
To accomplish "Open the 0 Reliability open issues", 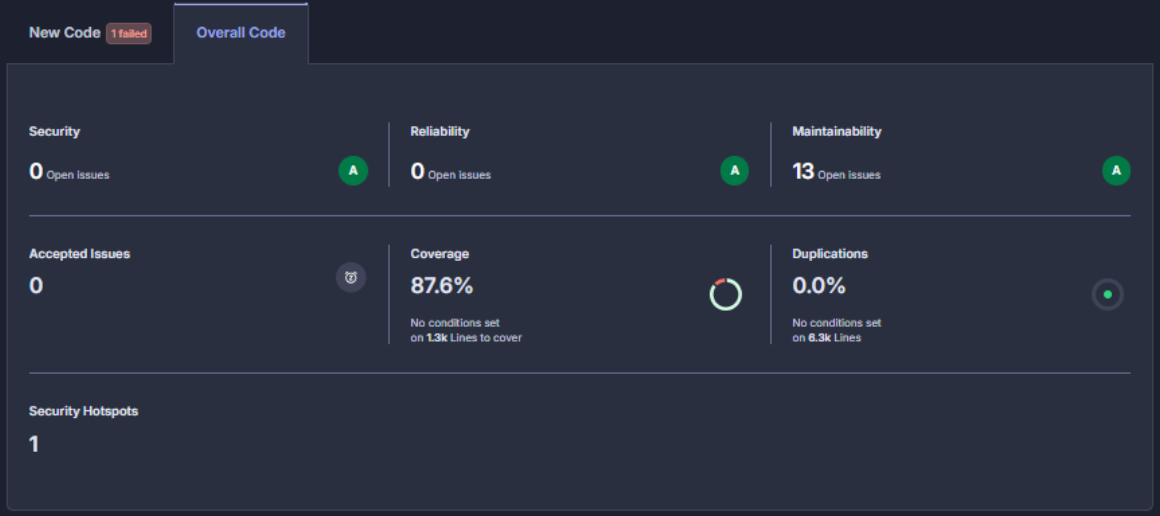I will point(418,172).
